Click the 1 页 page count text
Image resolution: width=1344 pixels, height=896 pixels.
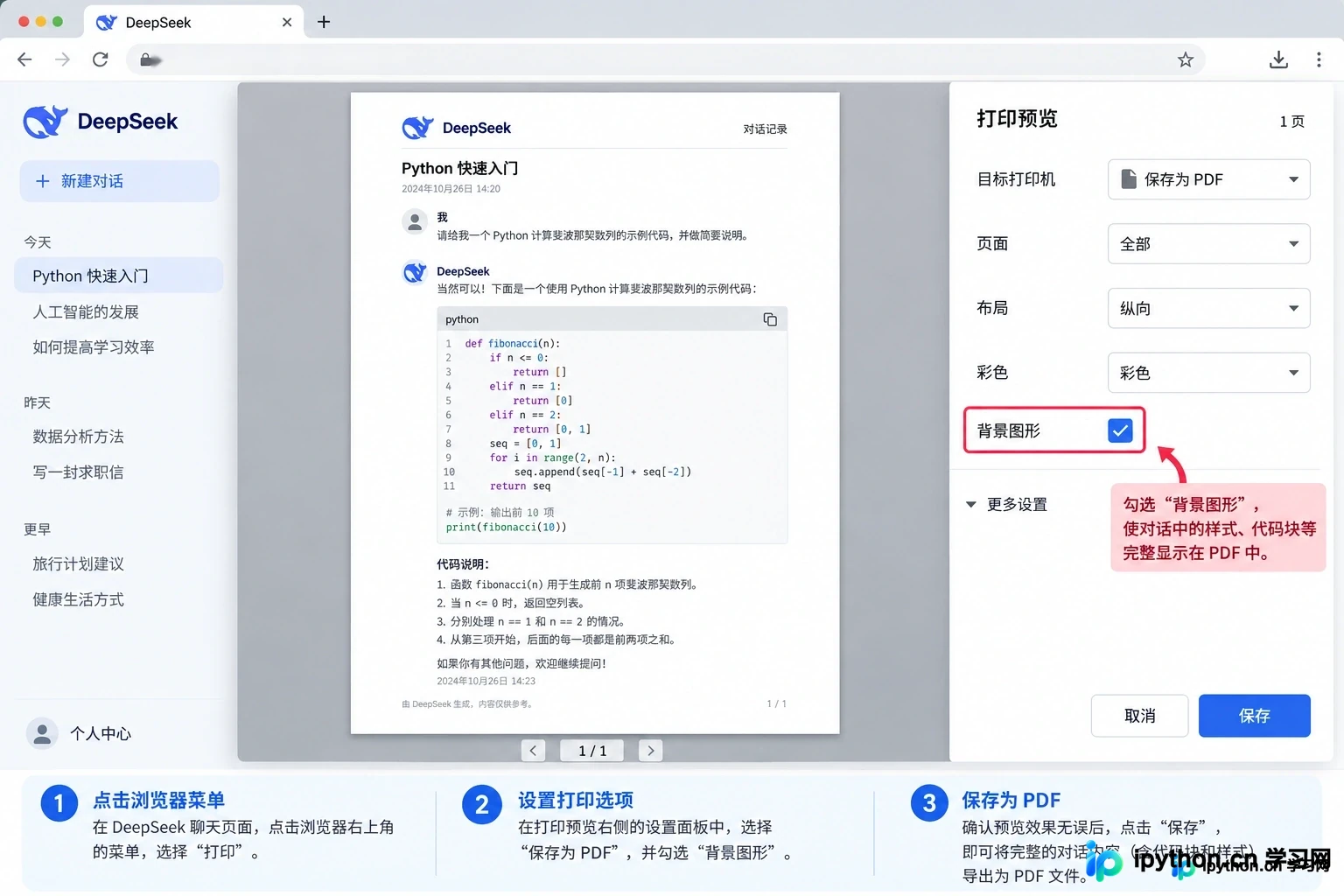pyautogui.click(x=1291, y=122)
